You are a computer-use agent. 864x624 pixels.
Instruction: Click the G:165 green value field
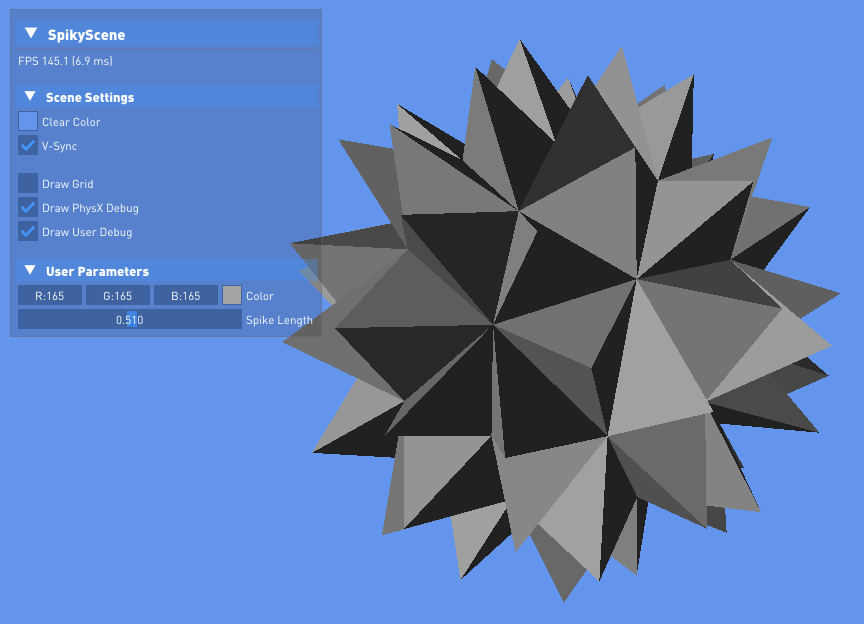point(118,296)
